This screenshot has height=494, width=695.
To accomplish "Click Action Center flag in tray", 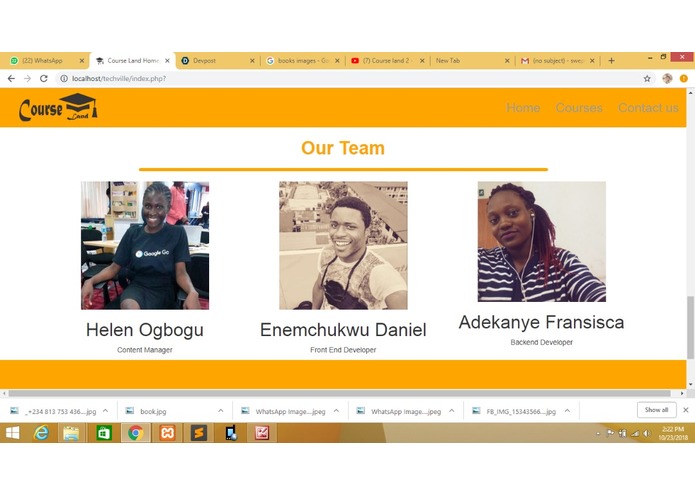I will pos(610,433).
